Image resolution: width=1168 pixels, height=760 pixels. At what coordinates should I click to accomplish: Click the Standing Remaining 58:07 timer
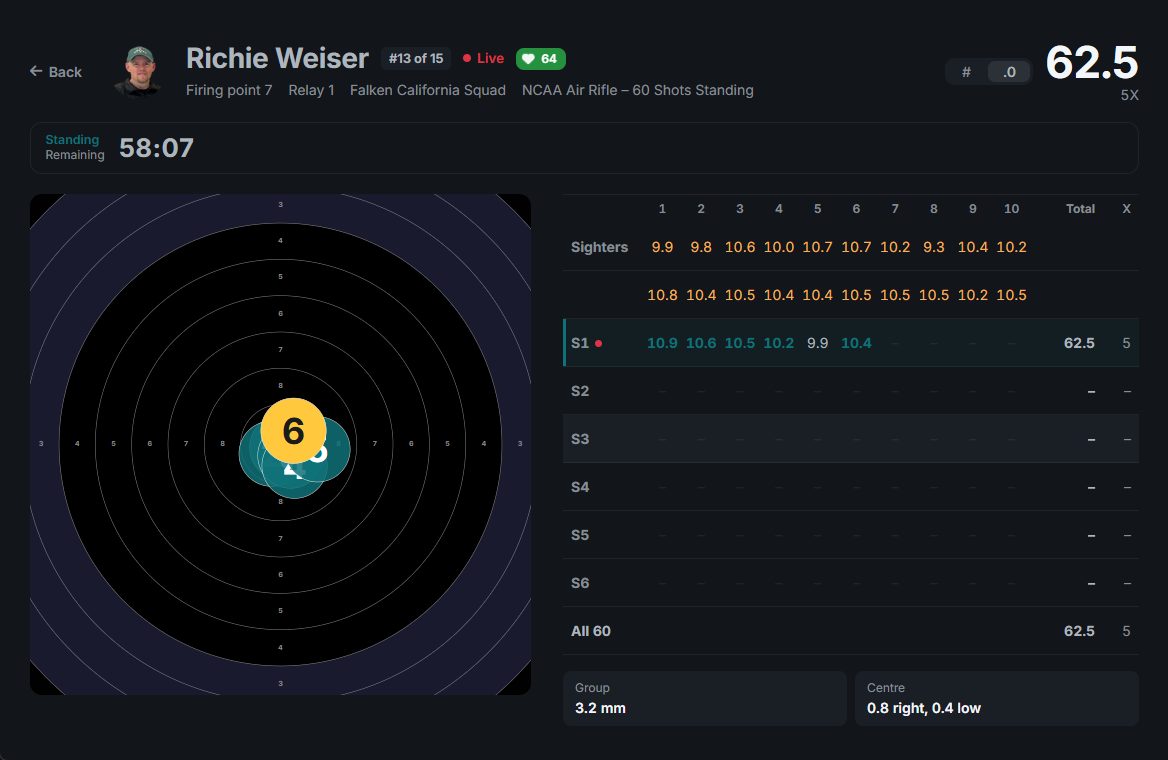click(x=119, y=148)
